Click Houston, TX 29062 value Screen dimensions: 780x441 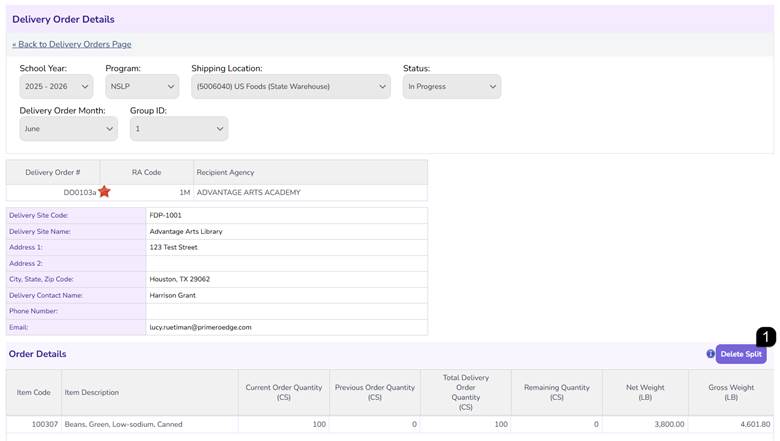coord(179,279)
